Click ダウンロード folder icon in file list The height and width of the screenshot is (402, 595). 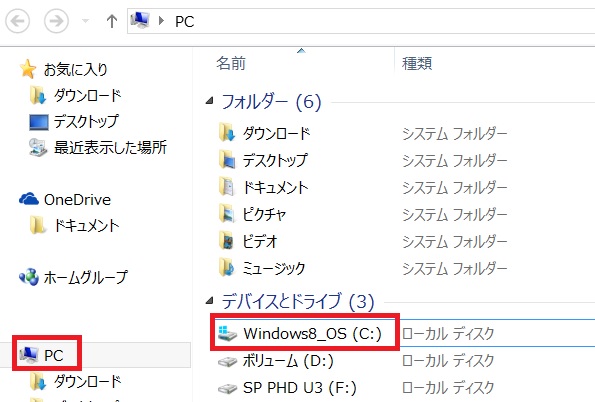(227, 132)
